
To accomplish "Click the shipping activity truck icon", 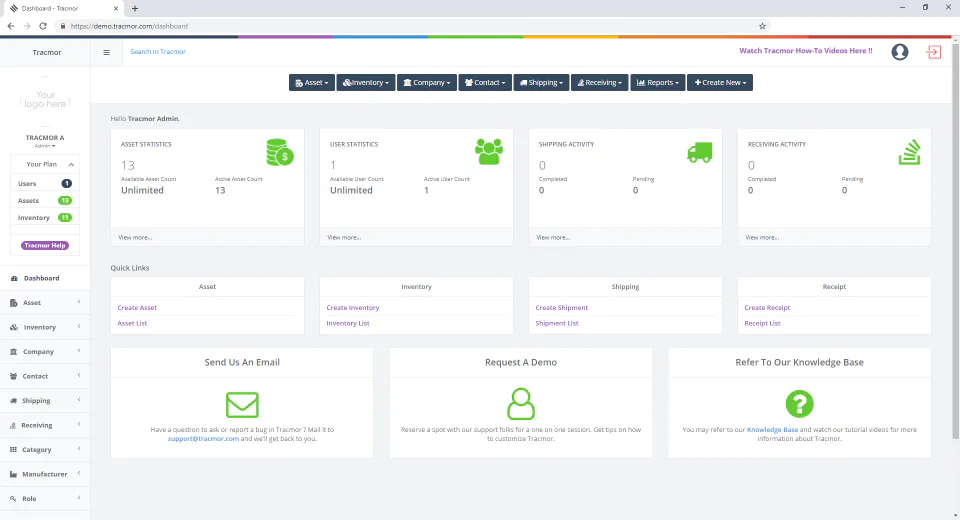I will 699,153.
